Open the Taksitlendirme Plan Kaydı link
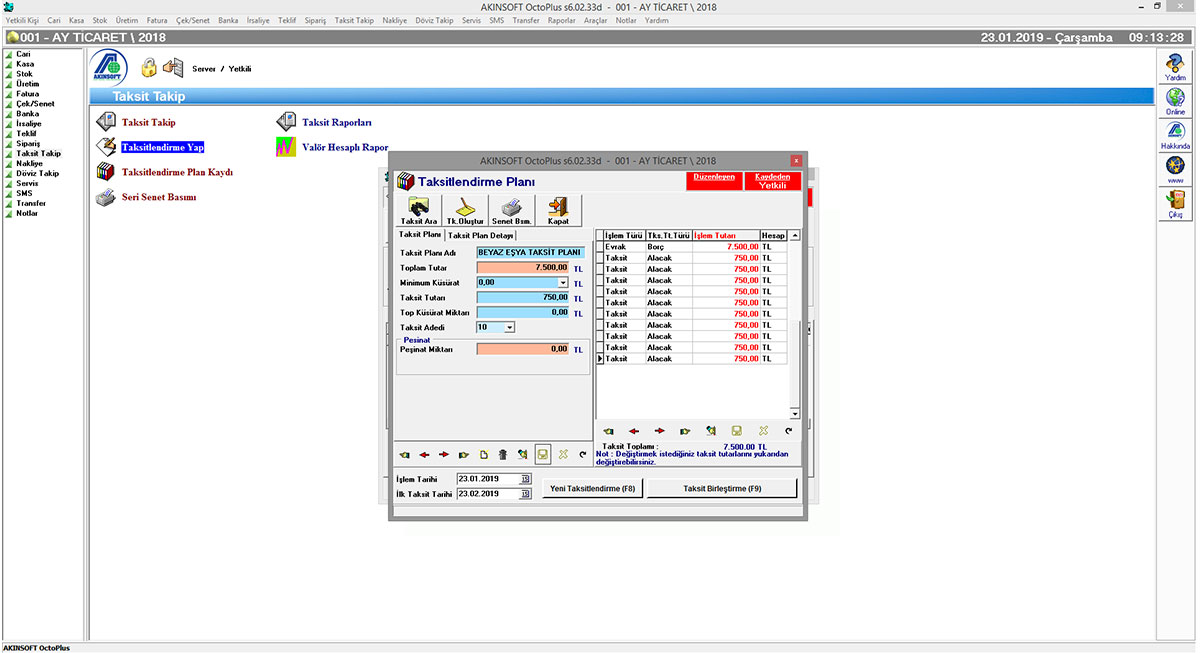This screenshot has width=1200, height=653. click(x=177, y=172)
